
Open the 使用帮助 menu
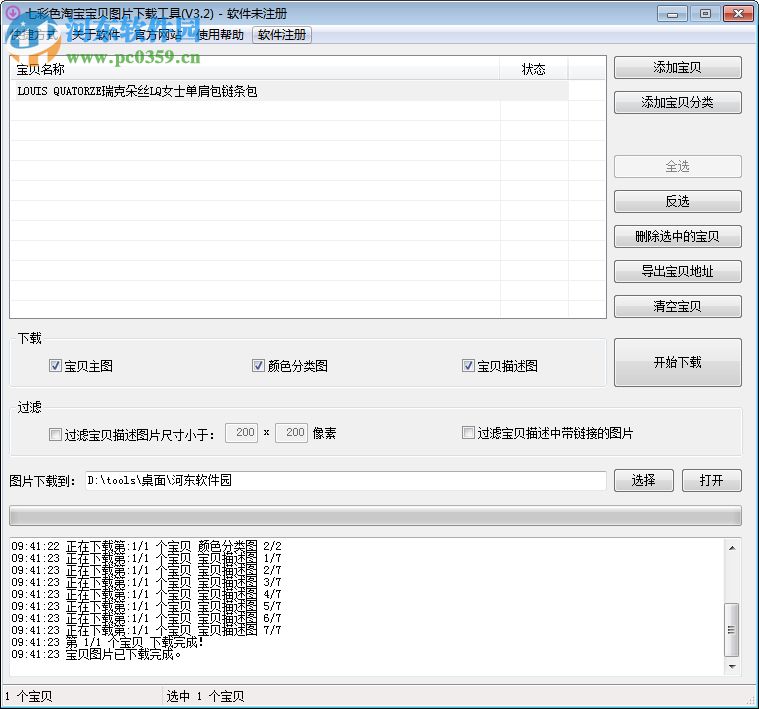[220, 35]
